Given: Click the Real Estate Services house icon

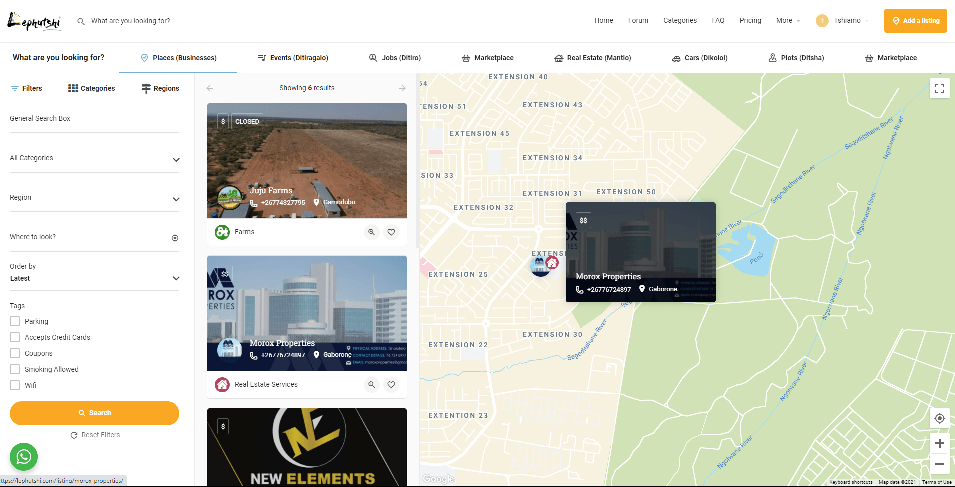Looking at the screenshot, I should pos(222,385).
